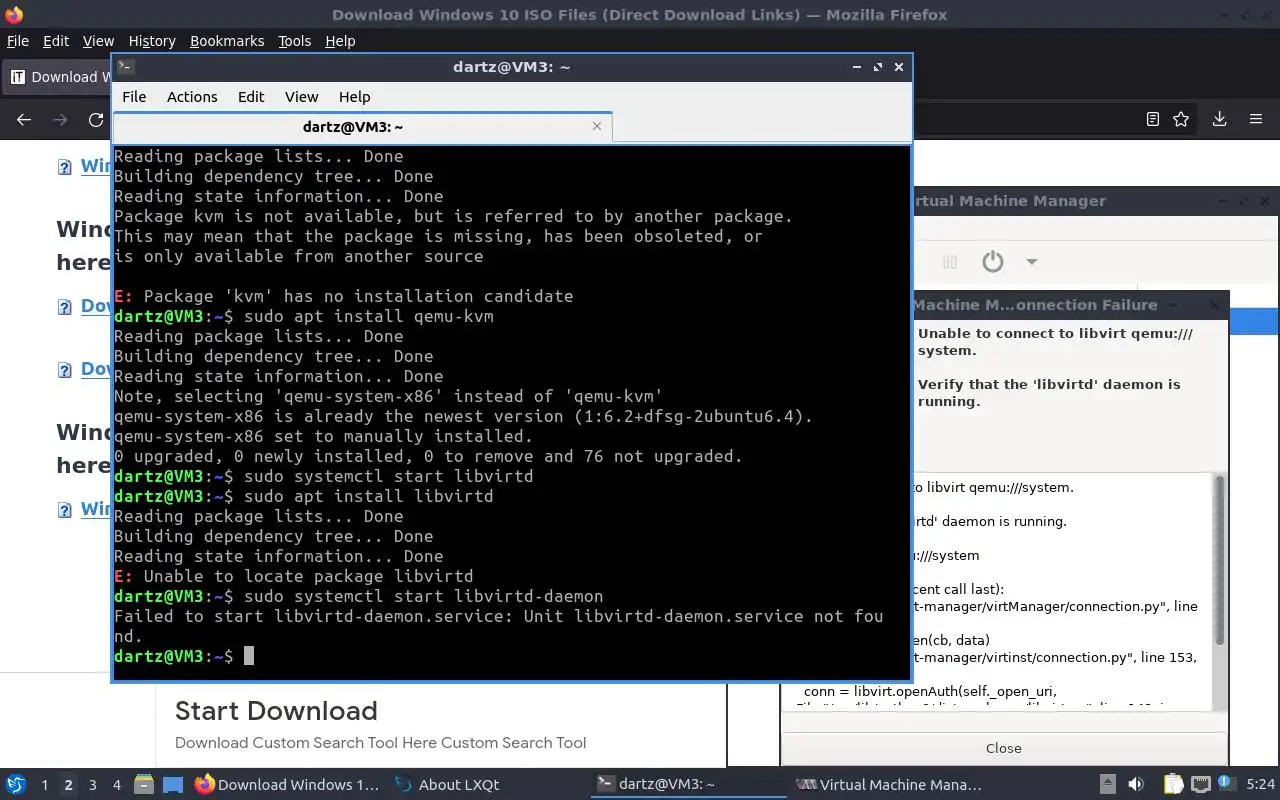Open the Firefox File menu
The height and width of the screenshot is (800, 1280).
click(x=18, y=41)
